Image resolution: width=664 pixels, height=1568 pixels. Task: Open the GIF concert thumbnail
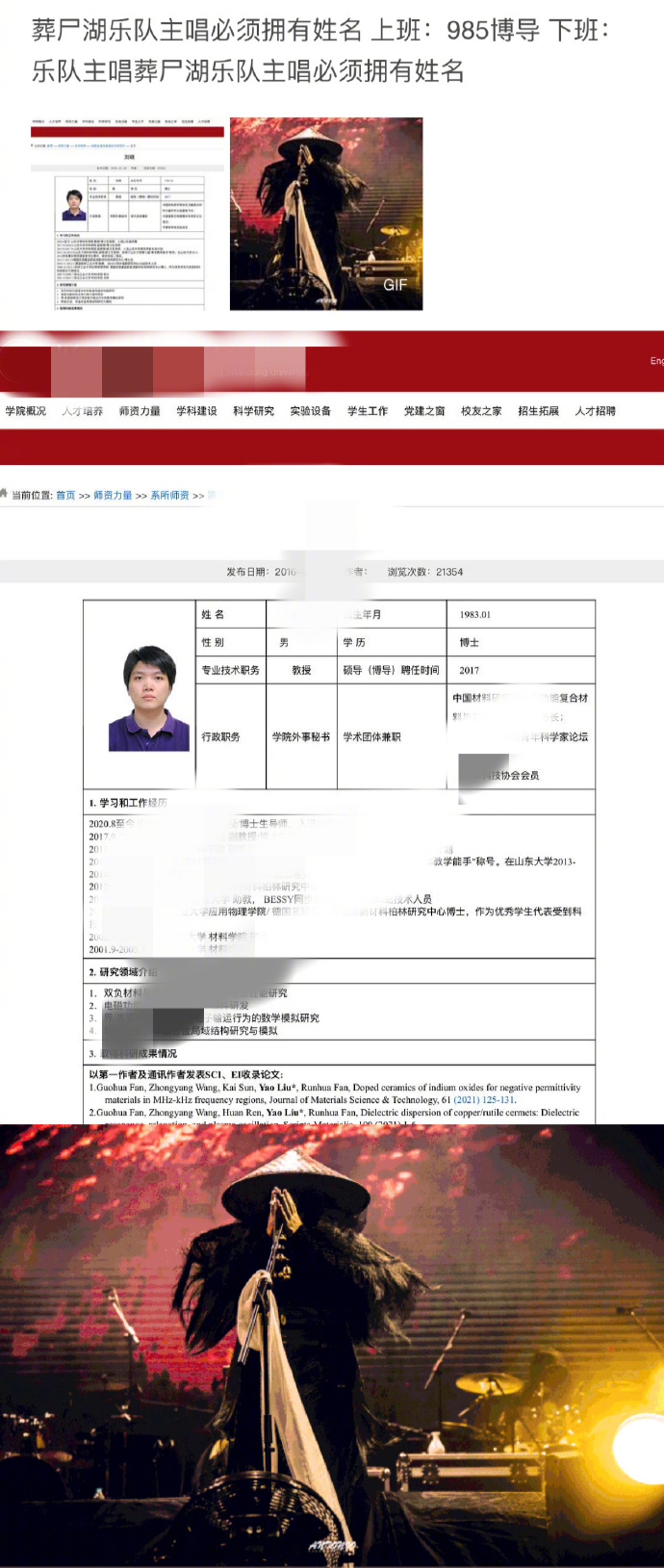pyautogui.click(x=326, y=214)
